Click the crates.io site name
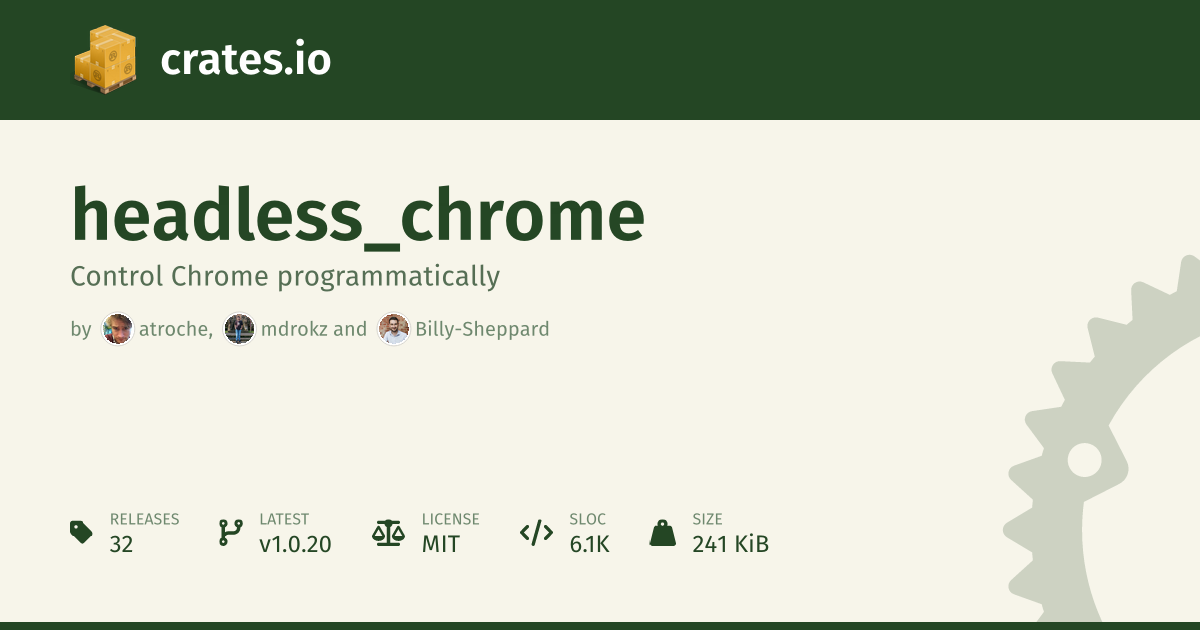1200x630 pixels. pyautogui.click(x=245, y=60)
